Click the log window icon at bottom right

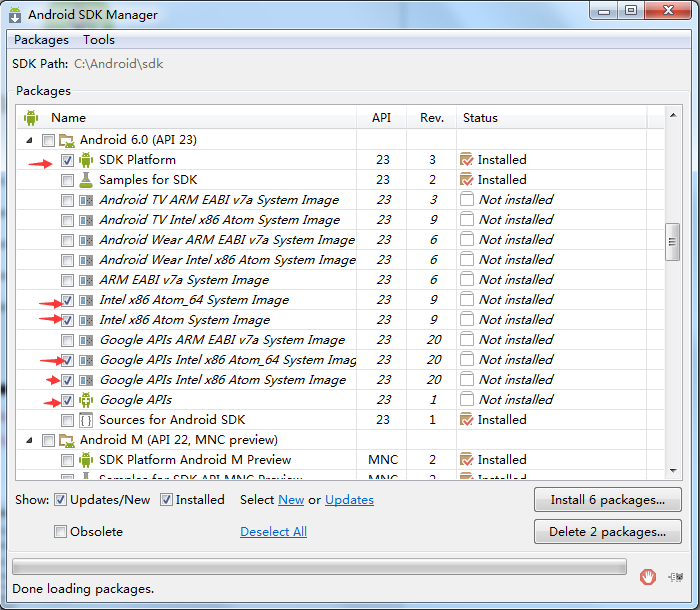coord(676,577)
